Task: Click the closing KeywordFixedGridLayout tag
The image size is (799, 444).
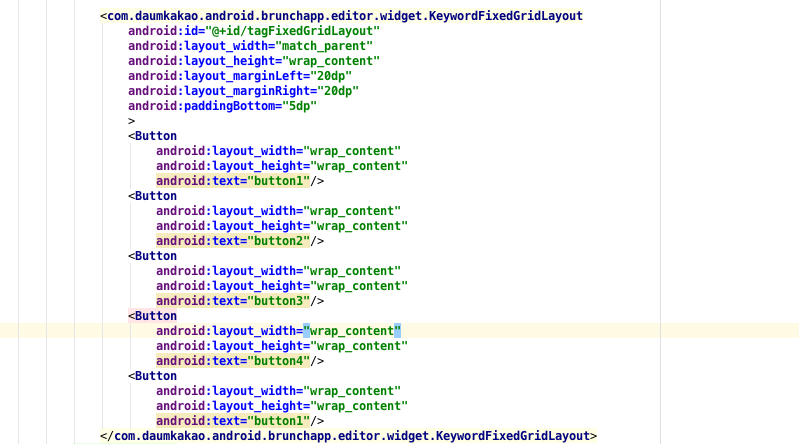Action: 349,436
